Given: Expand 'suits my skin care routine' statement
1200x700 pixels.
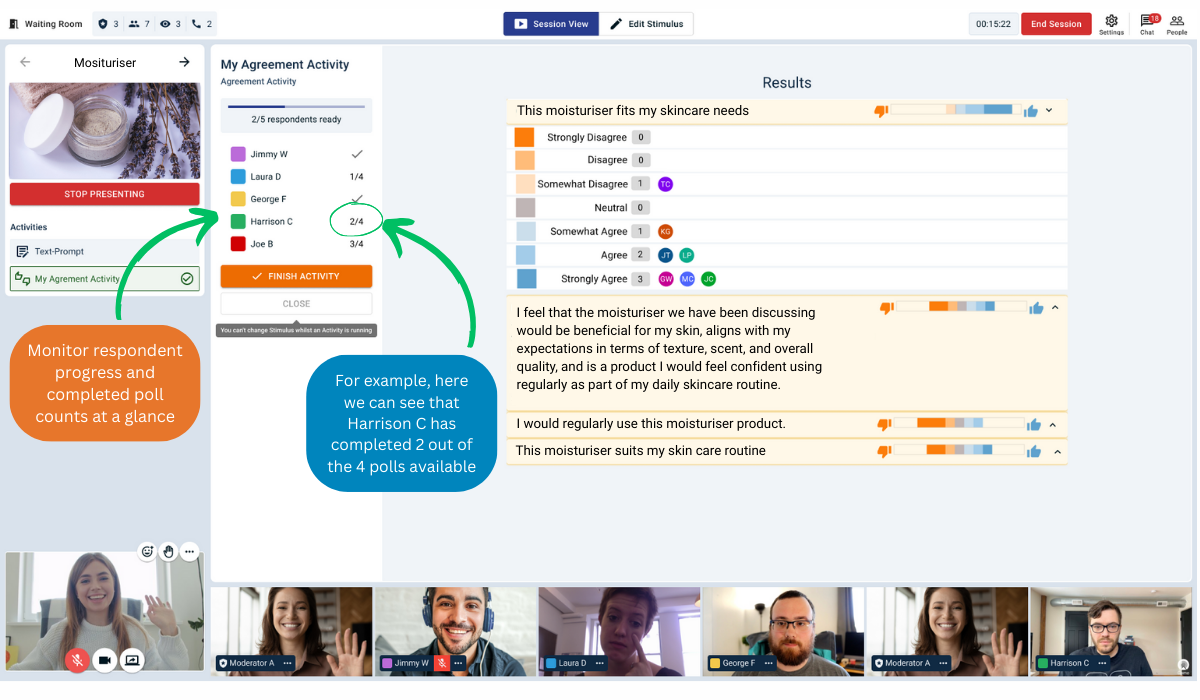Looking at the screenshot, I should coord(1054,451).
